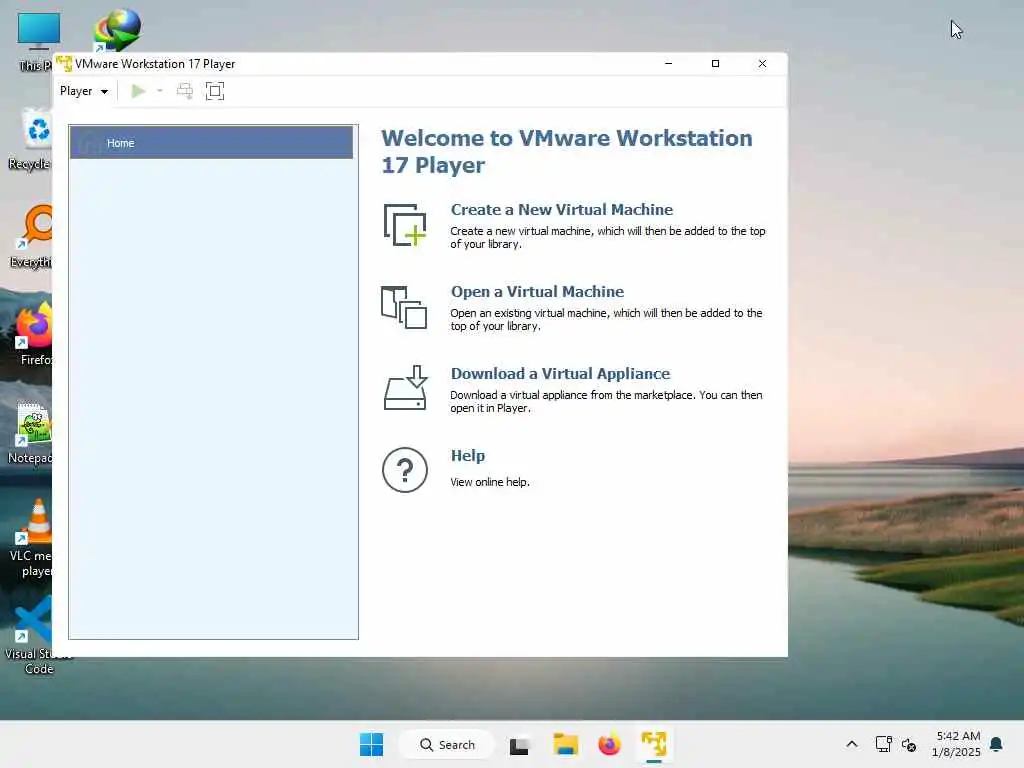Click the Download a Virtual Appliance icon
Screen dimensions: 1024x768
tap(406, 388)
